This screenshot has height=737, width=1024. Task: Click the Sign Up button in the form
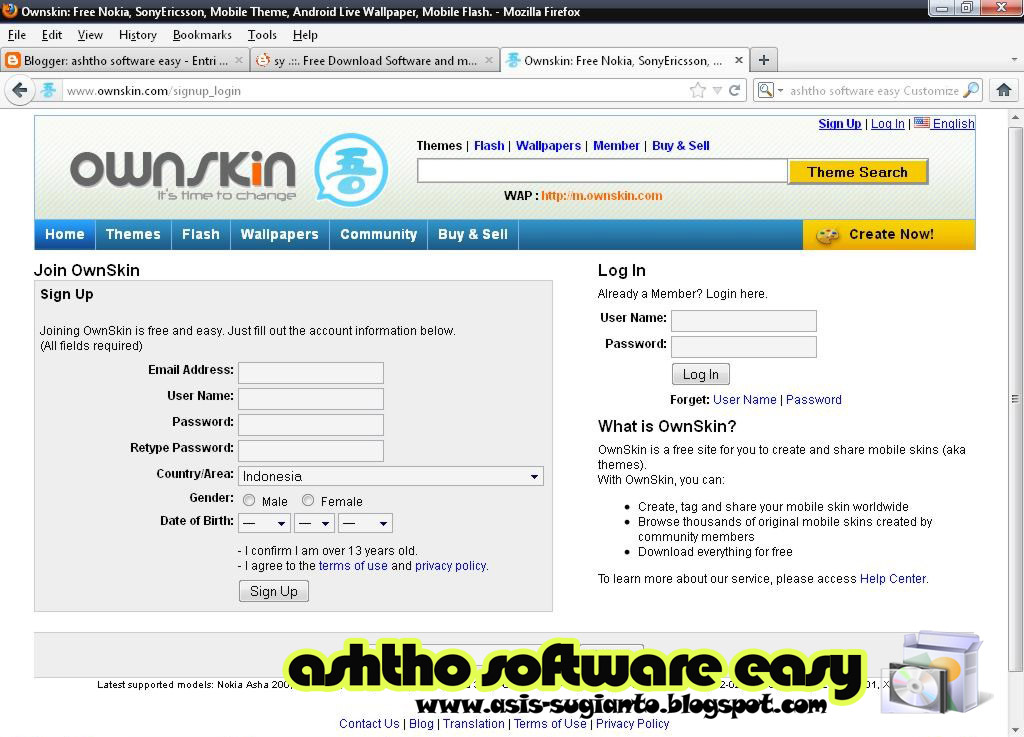pyautogui.click(x=273, y=590)
